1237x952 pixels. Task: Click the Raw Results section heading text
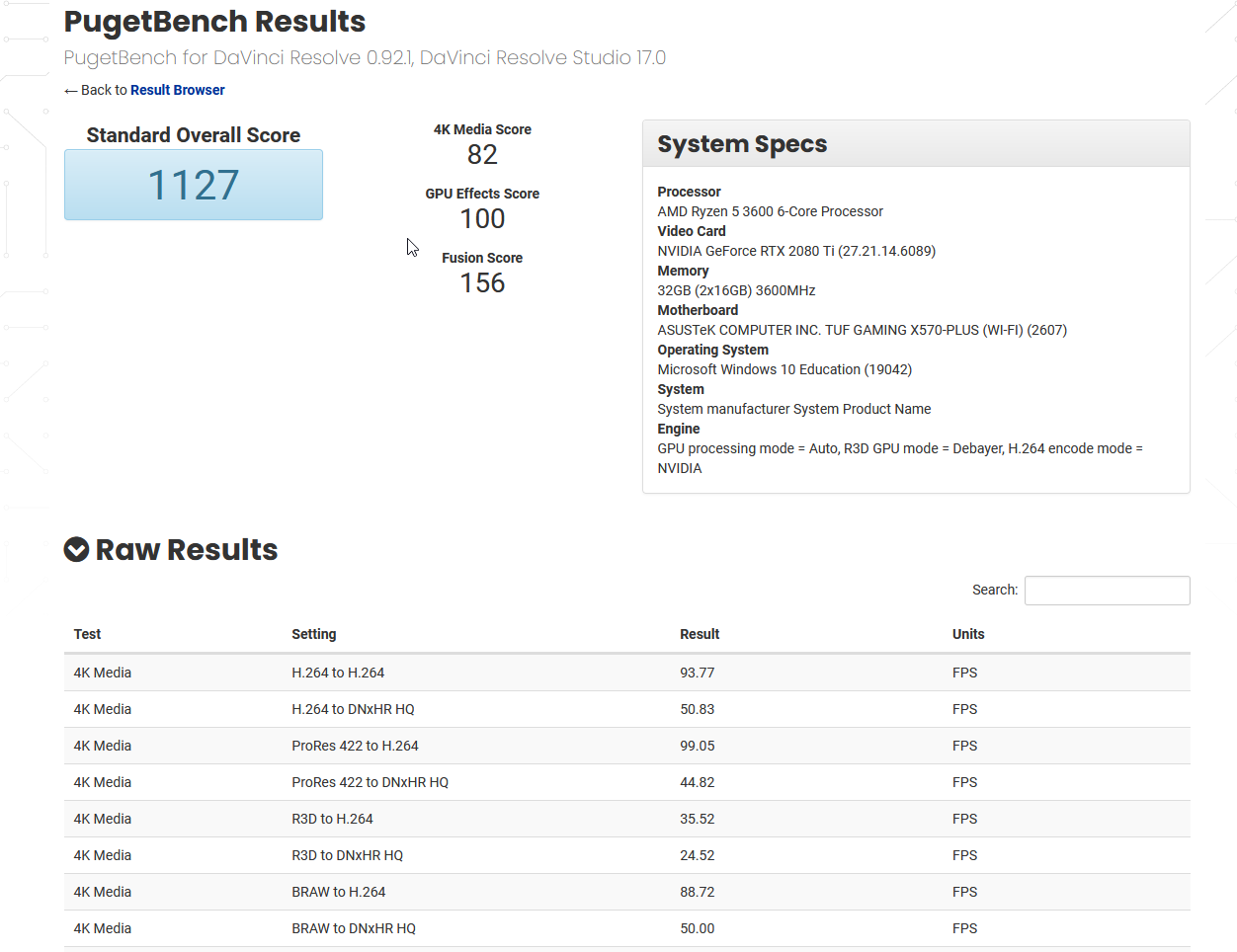click(x=187, y=549)
